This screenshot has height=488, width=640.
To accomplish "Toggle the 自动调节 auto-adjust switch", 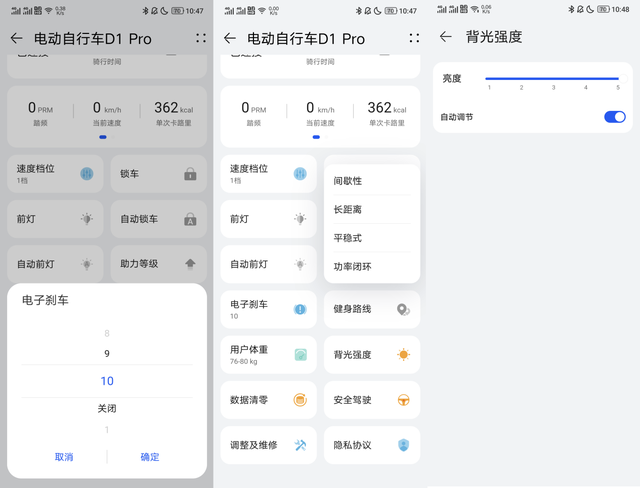I will click(614, 117).
